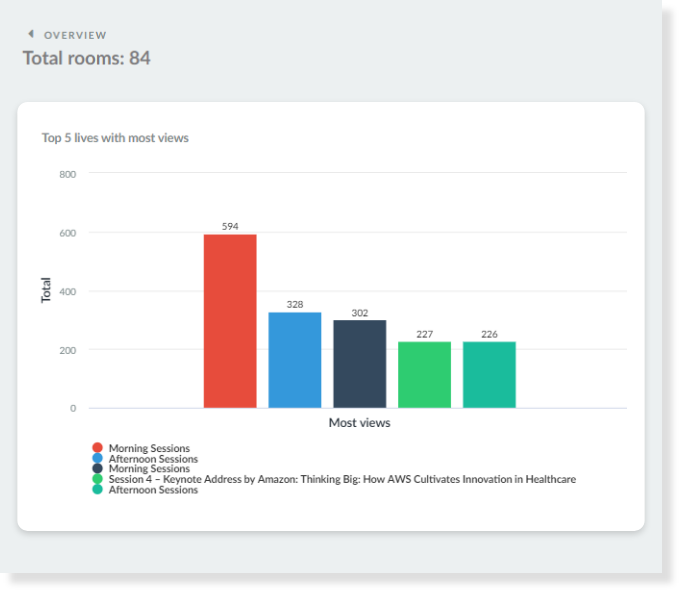Click the 594 value label
This screenshot has width=681, height=592.
[x=230, y=226]
